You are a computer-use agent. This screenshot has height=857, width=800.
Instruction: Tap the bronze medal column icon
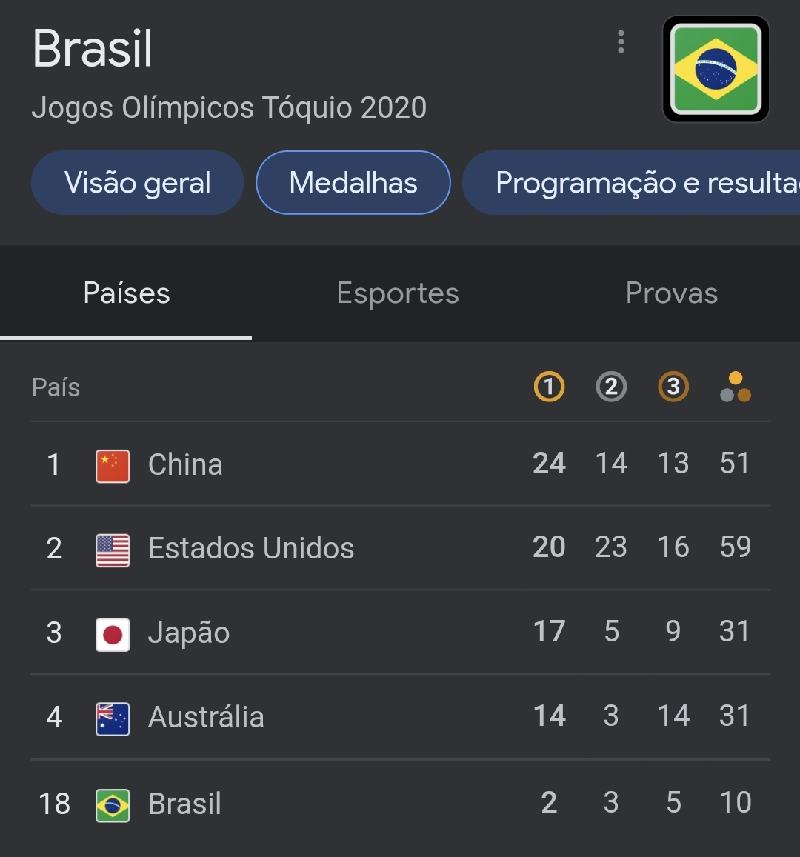(673, 387)
